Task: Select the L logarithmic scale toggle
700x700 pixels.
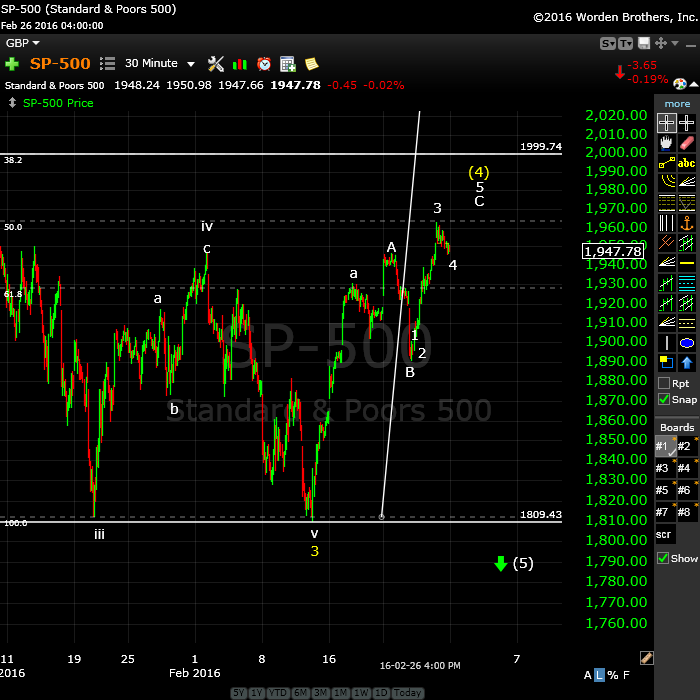Action: (x=599, y=675)
